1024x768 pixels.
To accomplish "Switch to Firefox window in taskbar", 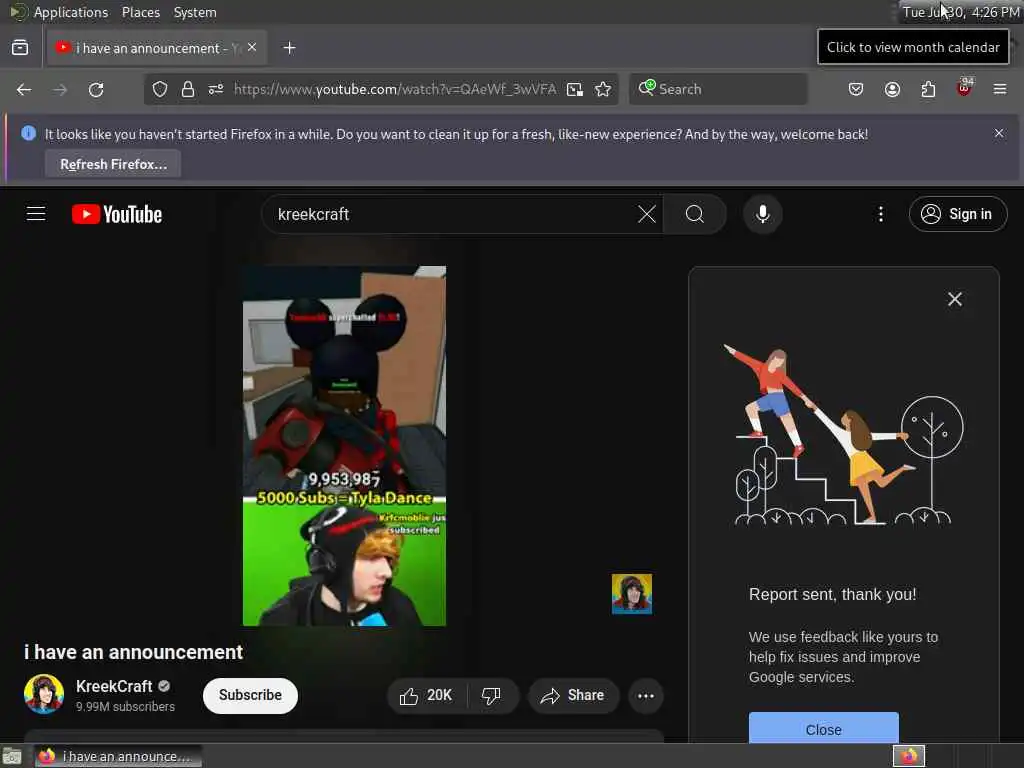I will click(x=118, y=756).
